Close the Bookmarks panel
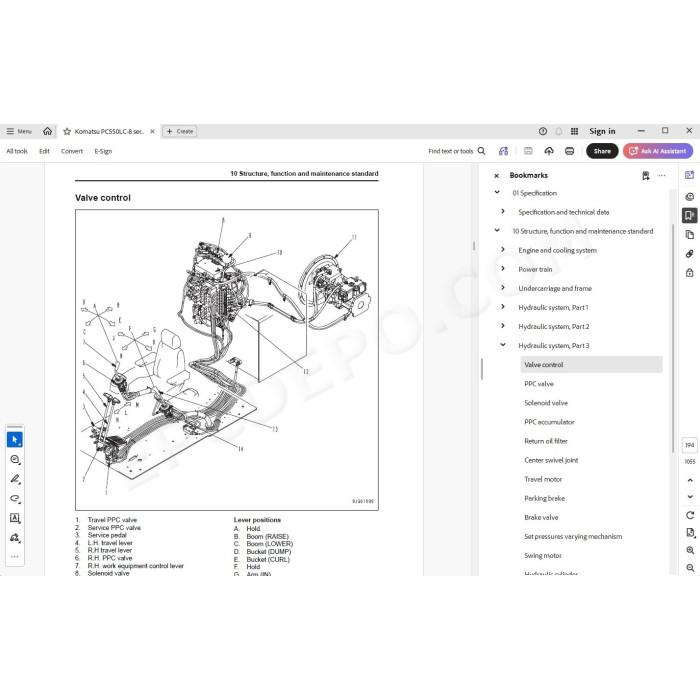Screen dimensions: 700x700 (x=496, y=176)
